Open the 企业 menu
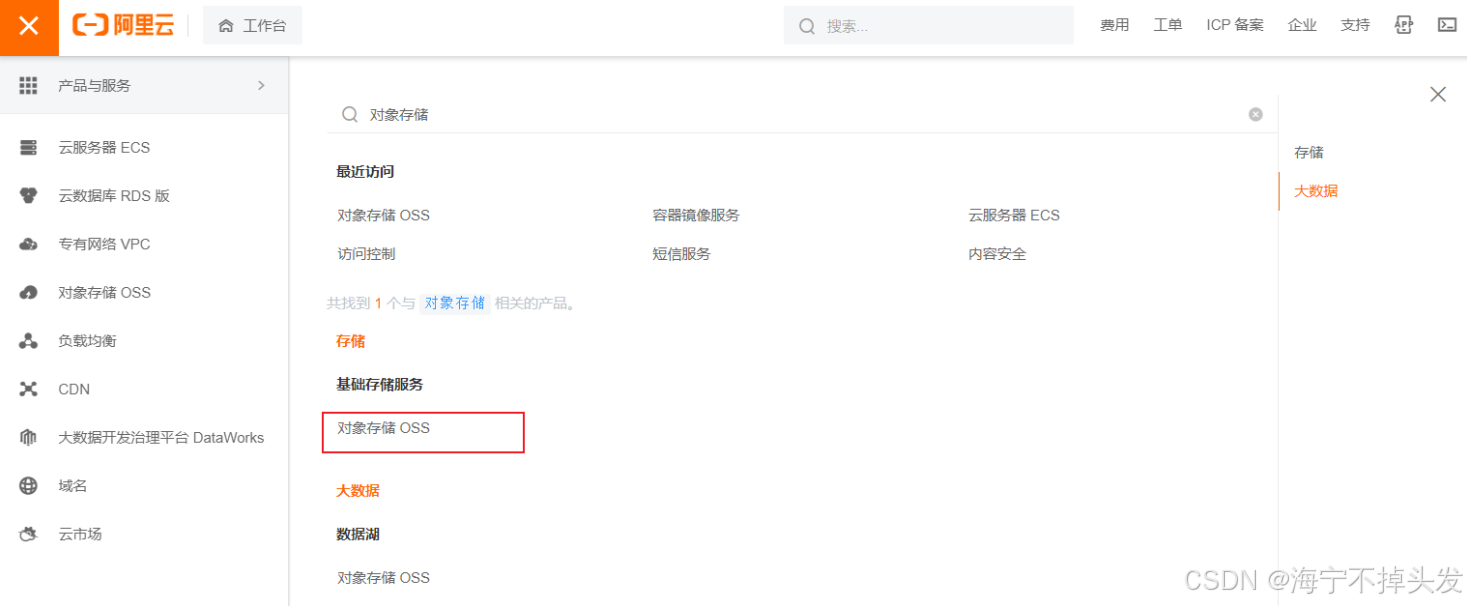Viewport: 1467px width, 606px height. coord(1302,26)
